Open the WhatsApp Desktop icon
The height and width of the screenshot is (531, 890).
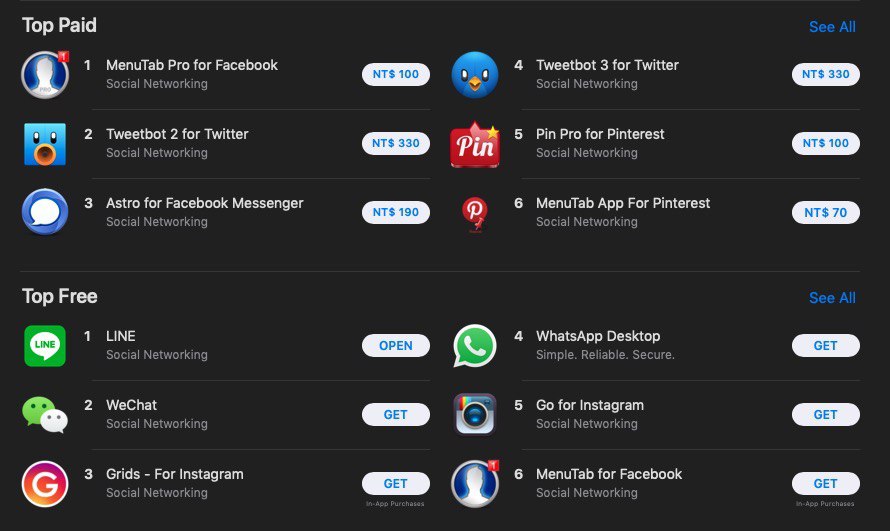click(x=475, y=345)
